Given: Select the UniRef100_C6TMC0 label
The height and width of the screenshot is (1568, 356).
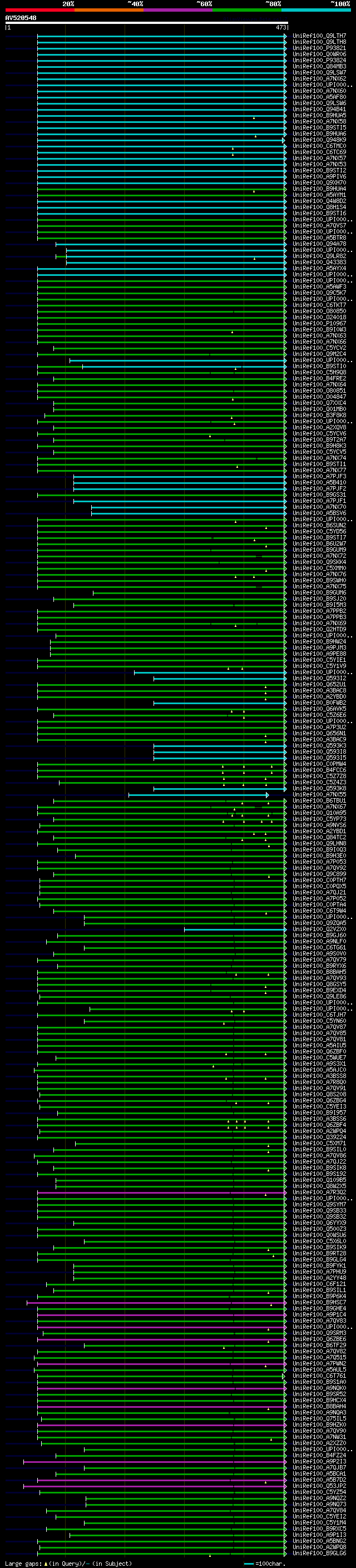Looking at the screenshot, I should [x=319, y=146].
